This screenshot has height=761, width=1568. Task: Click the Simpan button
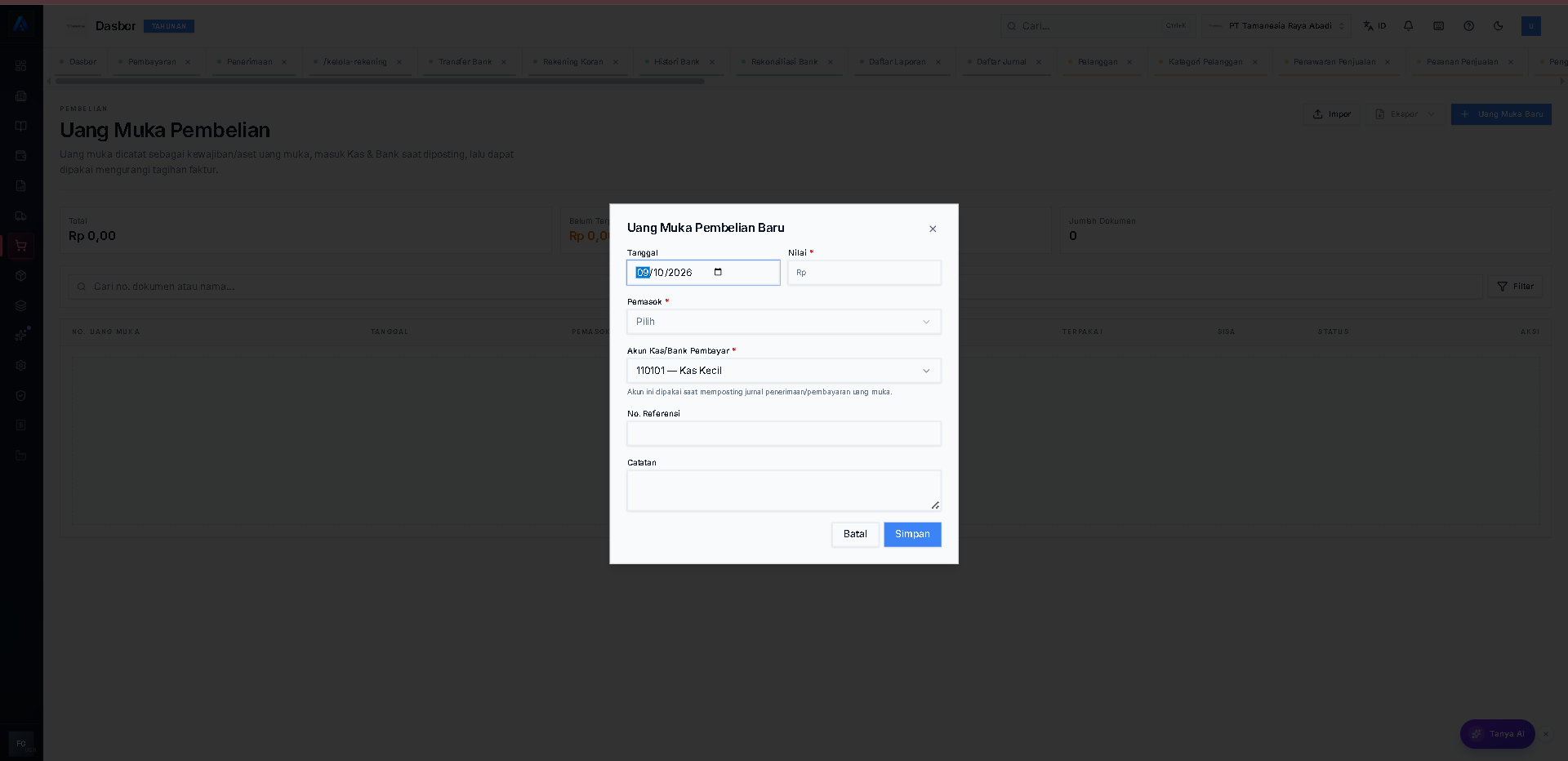[912, 534]
